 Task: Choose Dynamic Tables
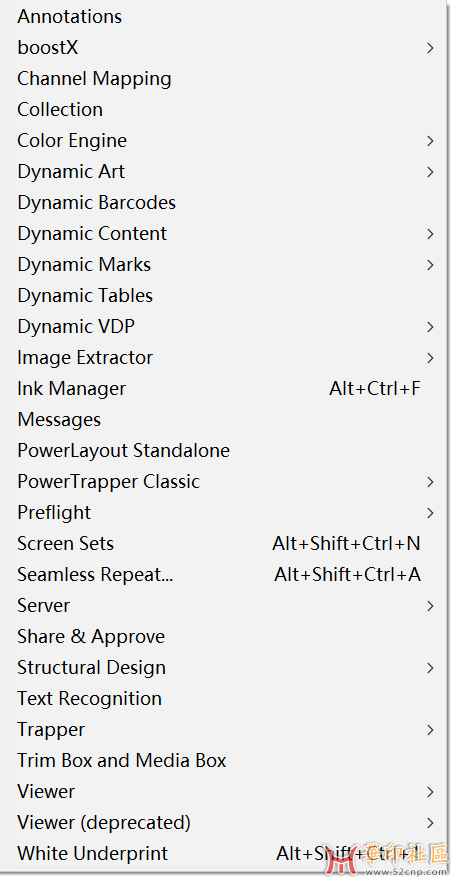[224, 296]
